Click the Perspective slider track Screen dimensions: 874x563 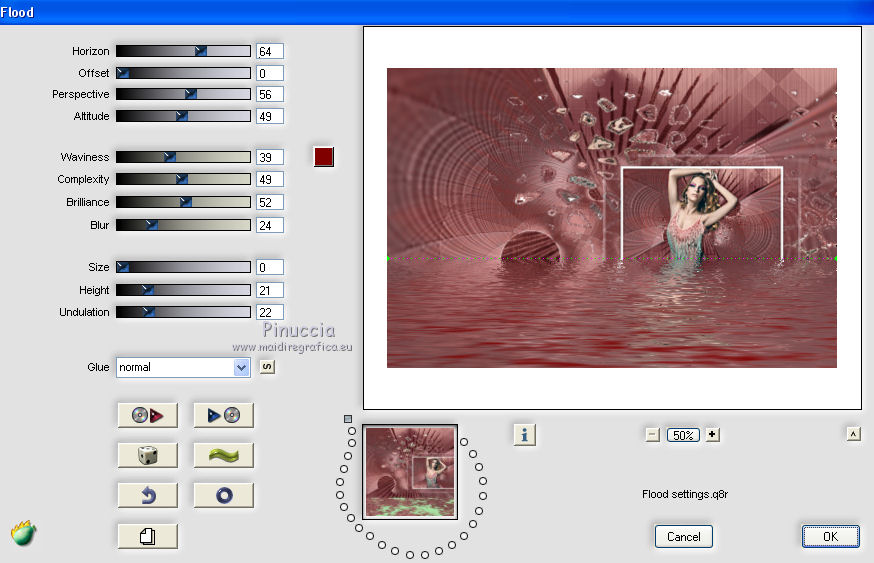pyautogui.click(x=183, y=94)
